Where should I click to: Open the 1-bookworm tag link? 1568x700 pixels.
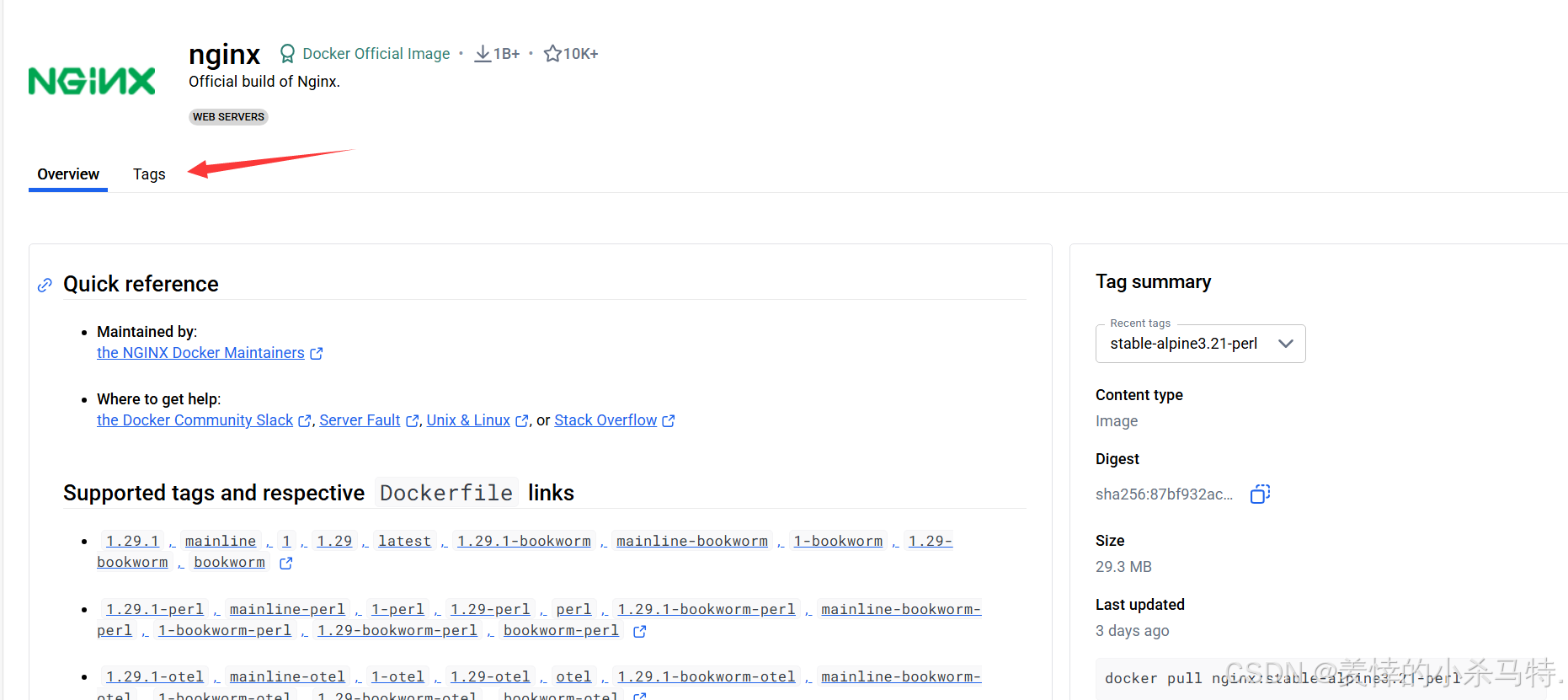point(838,541)
